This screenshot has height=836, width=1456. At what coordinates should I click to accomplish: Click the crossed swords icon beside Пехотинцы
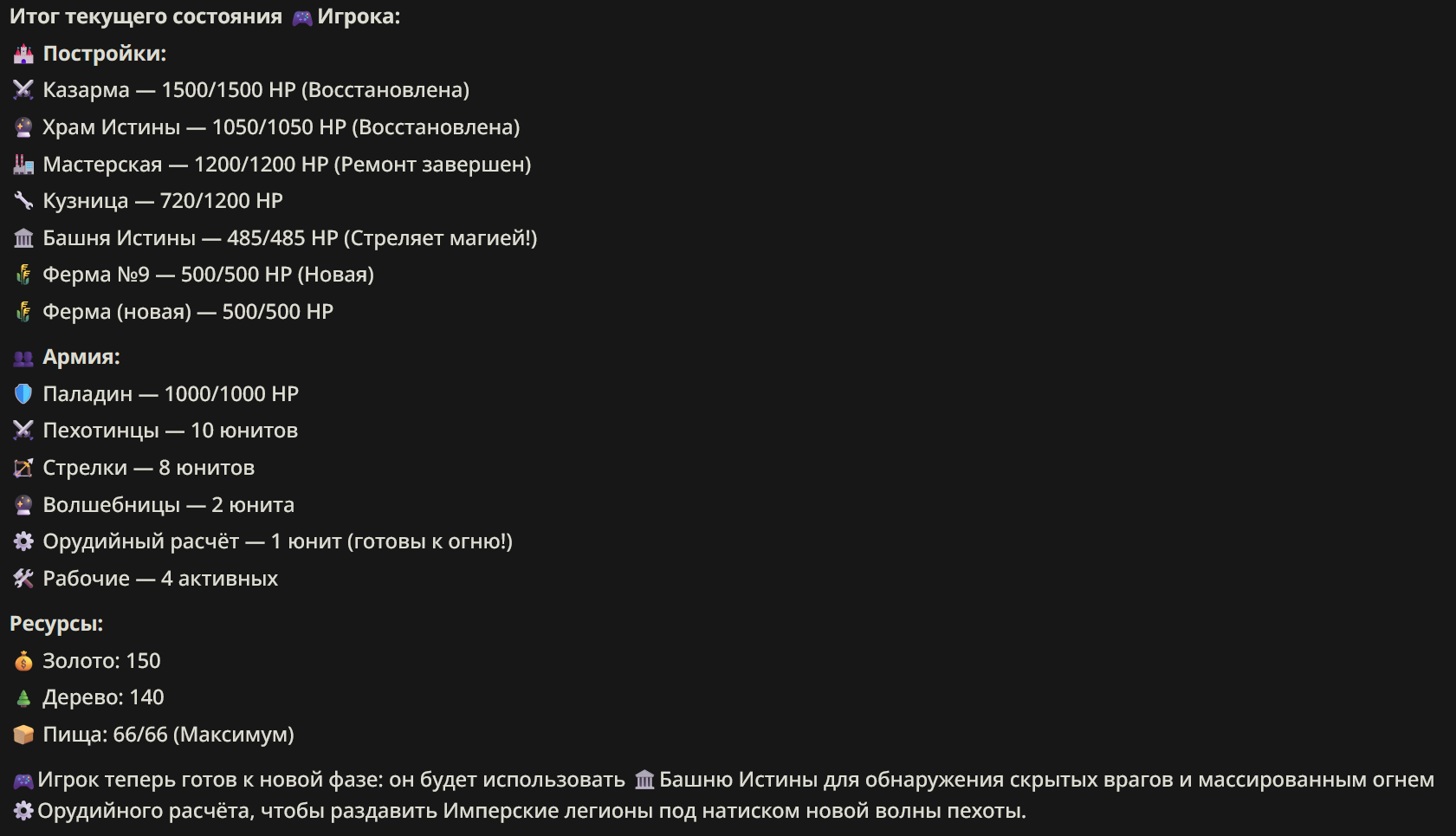click(23, 431)
